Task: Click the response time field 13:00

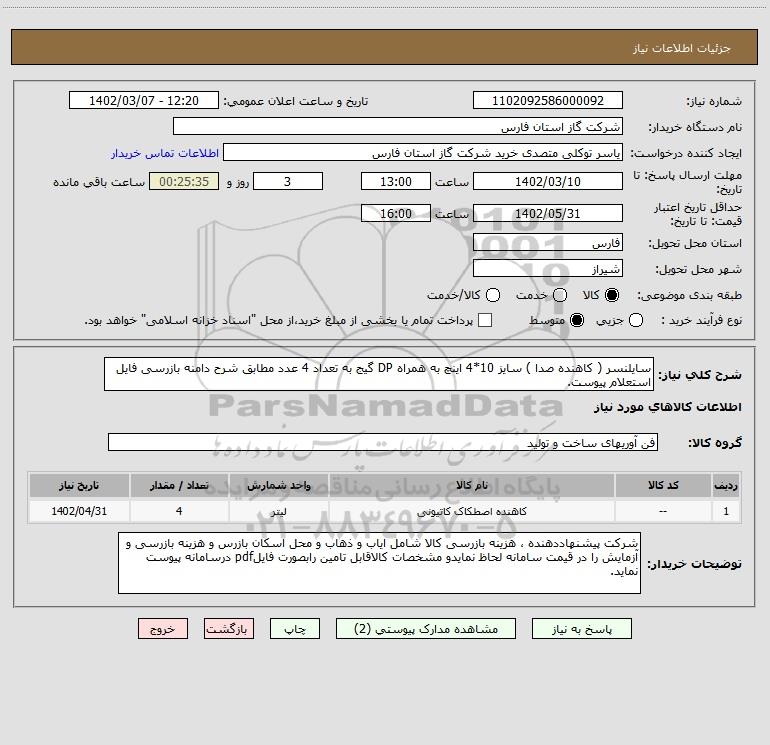Action: (396, 182)
